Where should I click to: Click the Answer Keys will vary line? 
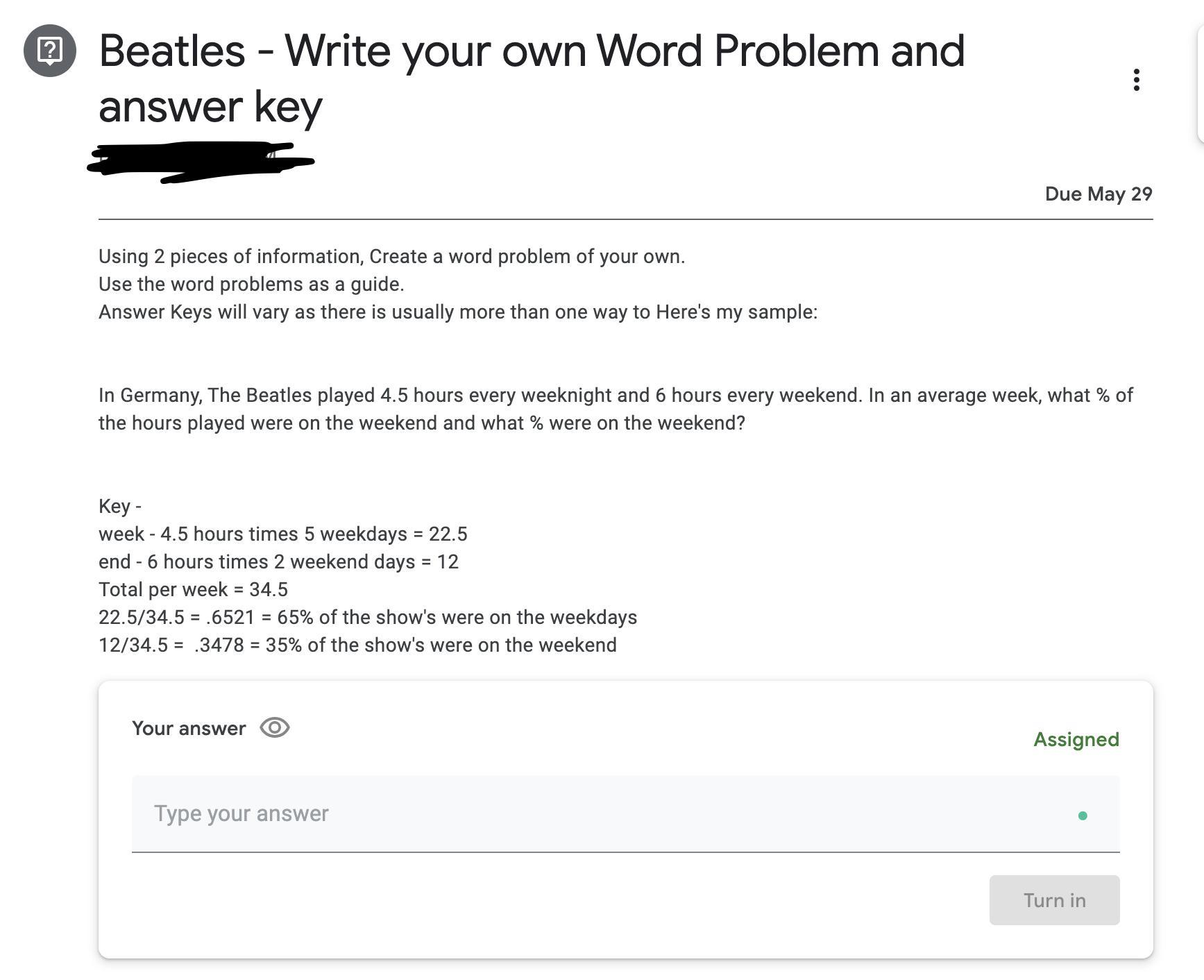(x=457, y=312)
